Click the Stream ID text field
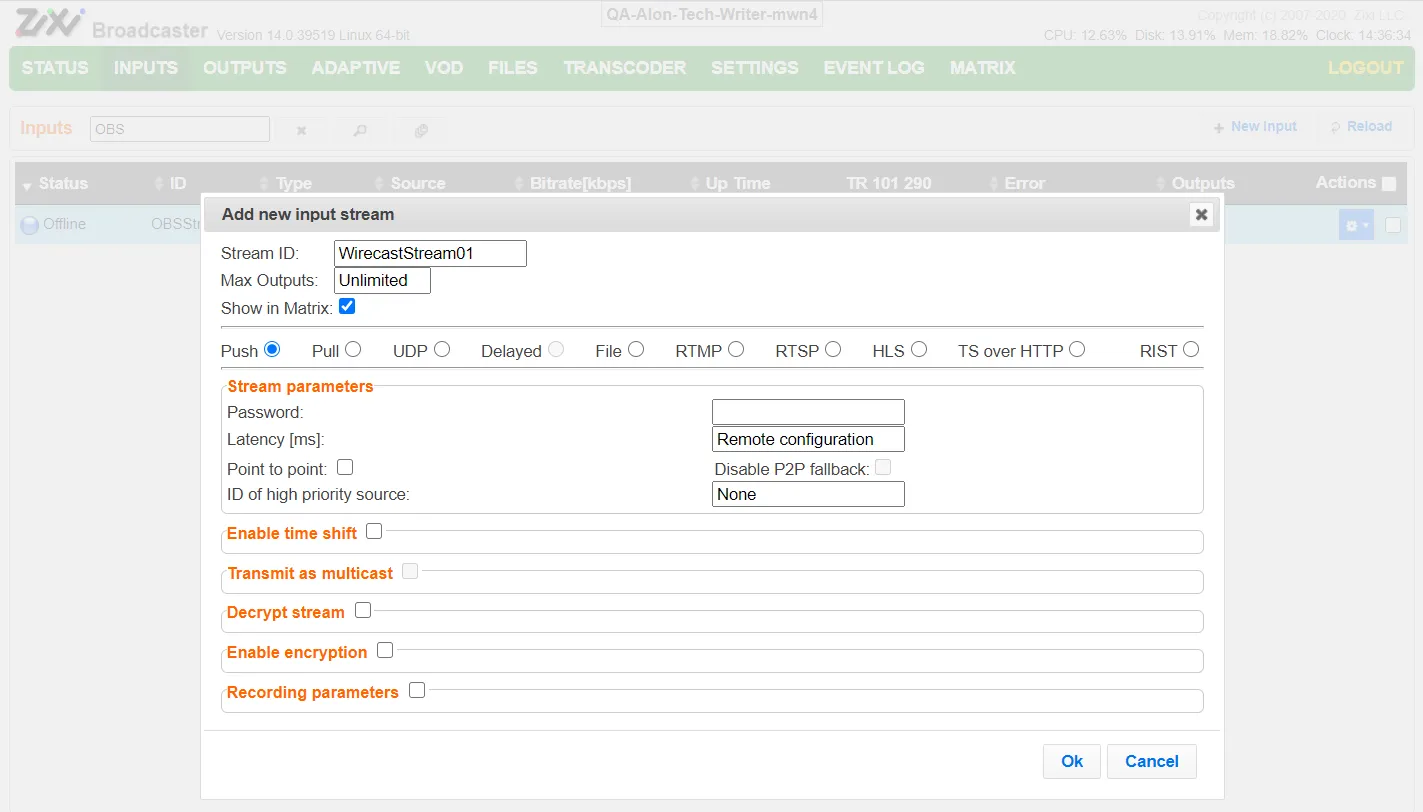This screenshot has height=812, width=1423. pyautogui.click(x=430, y=253)
